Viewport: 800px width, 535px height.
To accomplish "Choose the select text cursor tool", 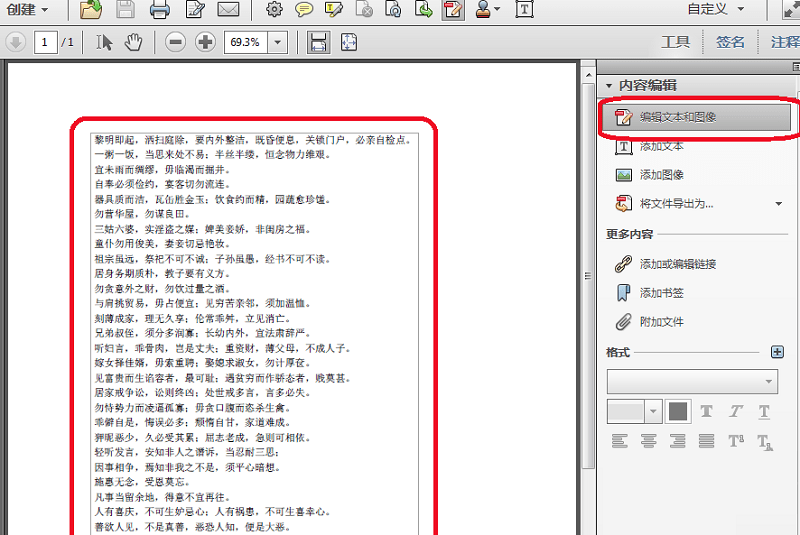I will click(104, 42).
